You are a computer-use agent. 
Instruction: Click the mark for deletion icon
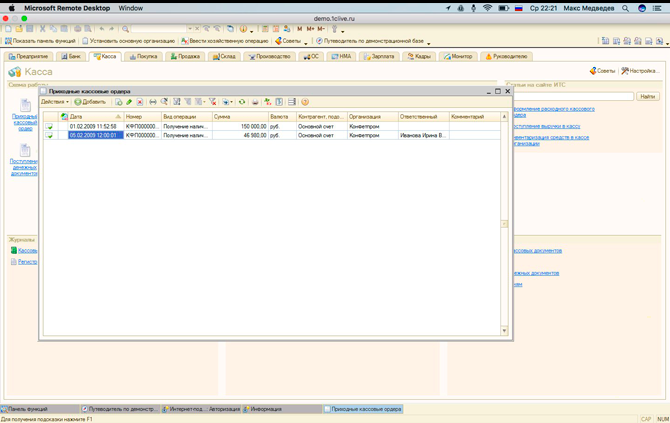coord(140,102)
